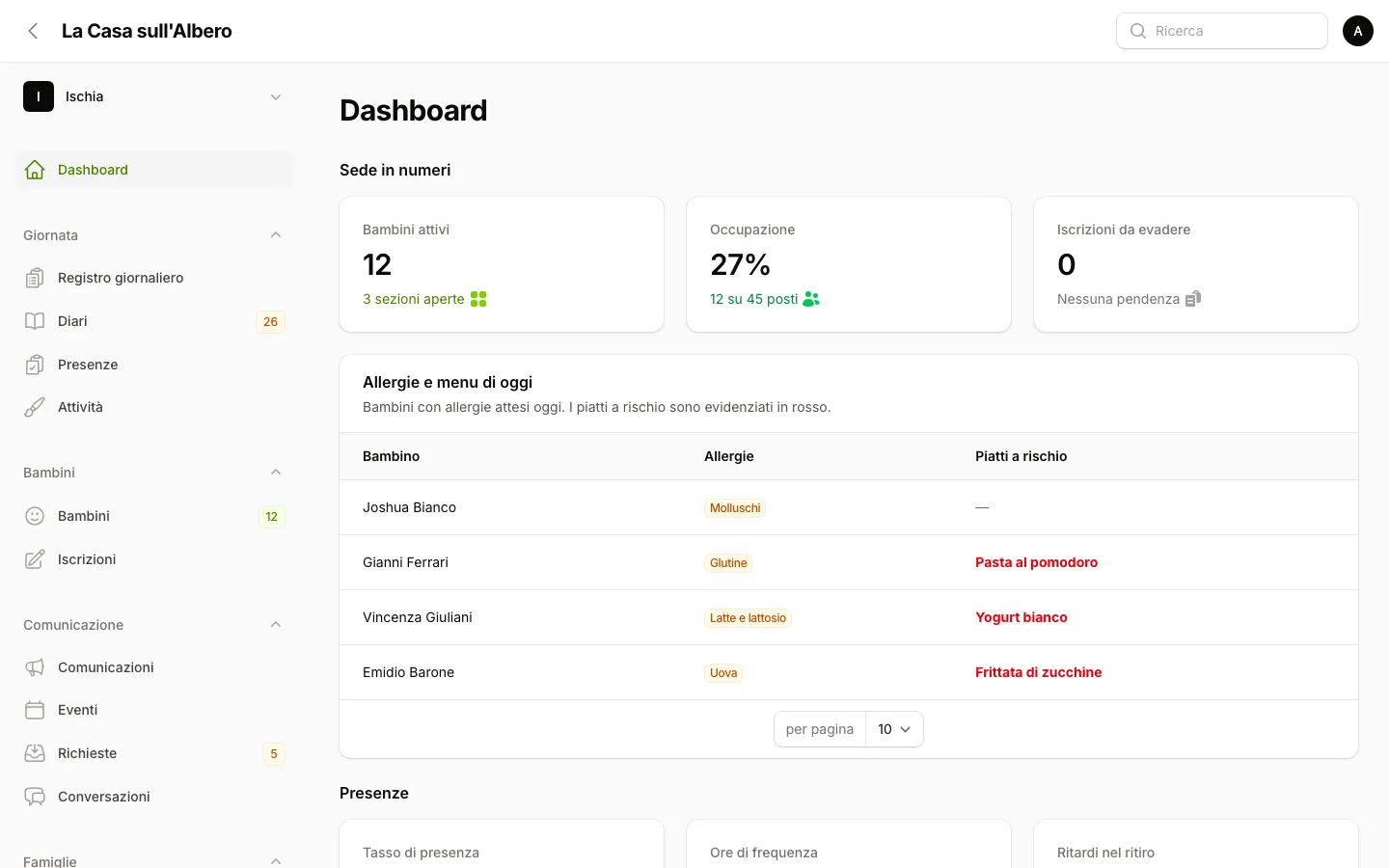This screenshot has height=868, width=1389.
Task: Collapse the Famiglie section
Action: coord(276,861)
